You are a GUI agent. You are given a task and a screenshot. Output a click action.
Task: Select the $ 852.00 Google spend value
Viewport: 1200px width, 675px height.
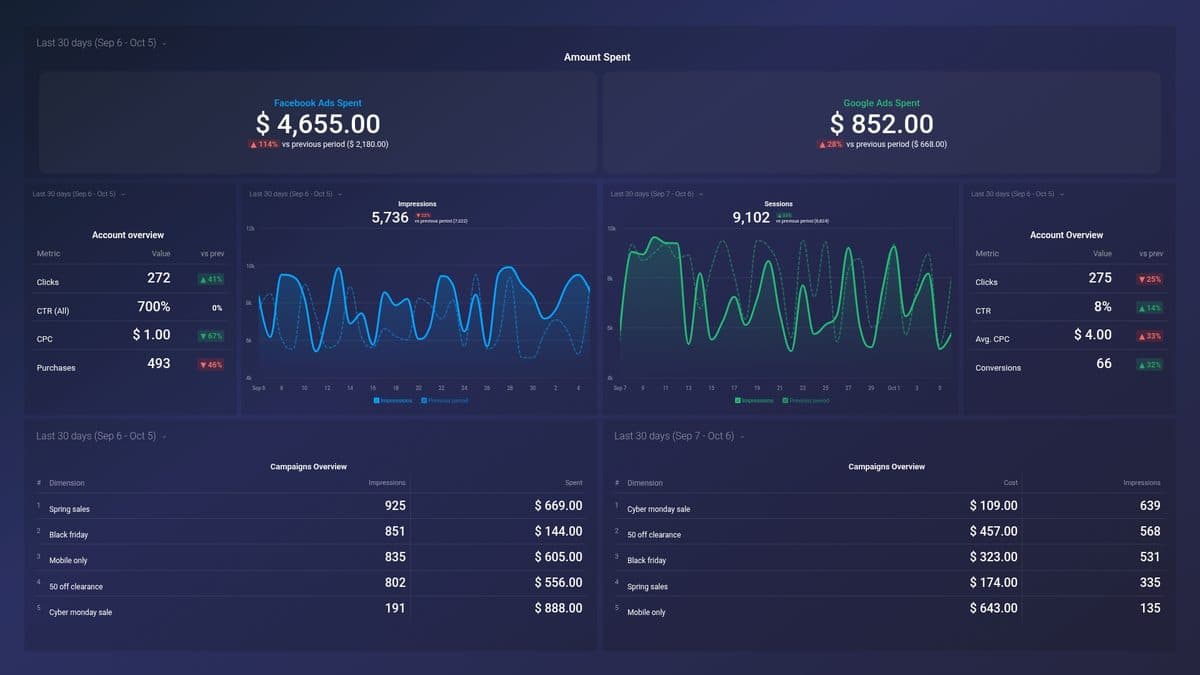tap(882, 124)
